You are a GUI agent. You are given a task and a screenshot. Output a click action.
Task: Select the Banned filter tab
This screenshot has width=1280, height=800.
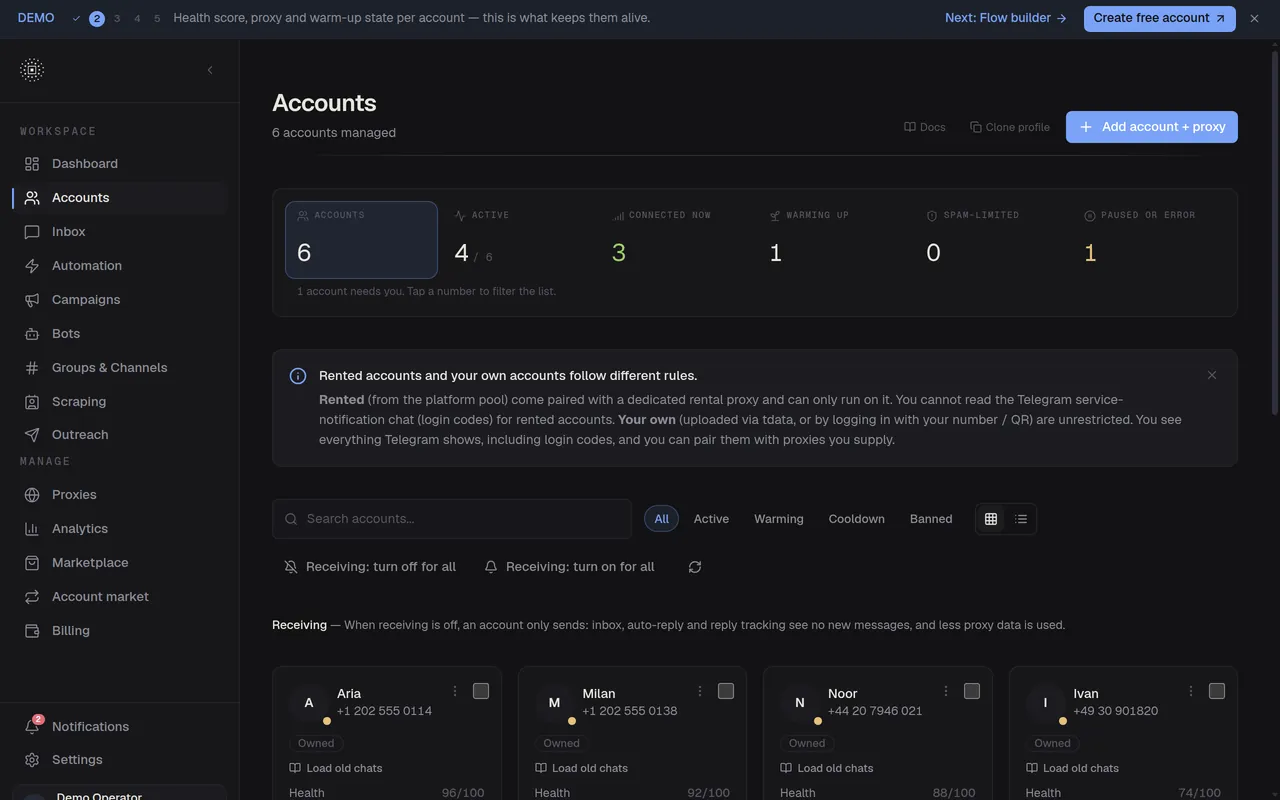point(931,519)
